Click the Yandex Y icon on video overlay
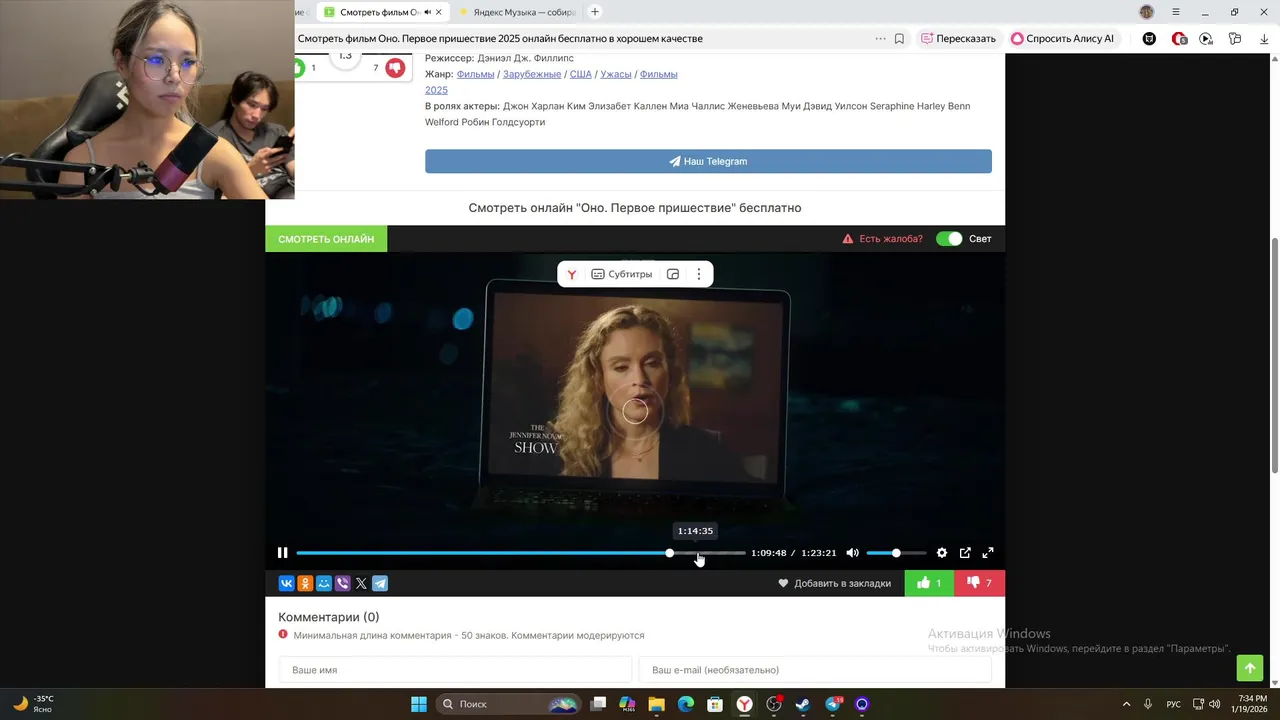1280x720 pixels. pyautogui.click(x=572, y=274)
